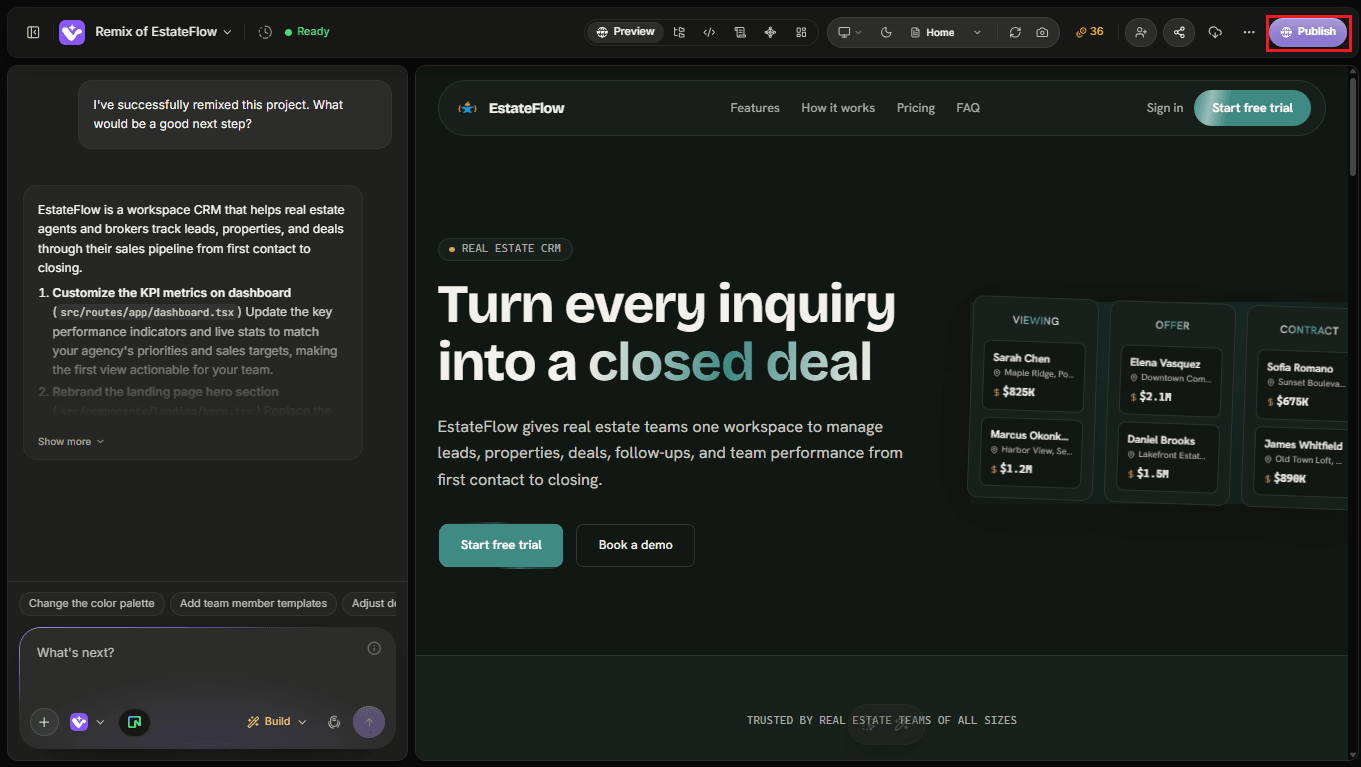
Task: Click the info icon in prompt box
Action: pos(374,648)
